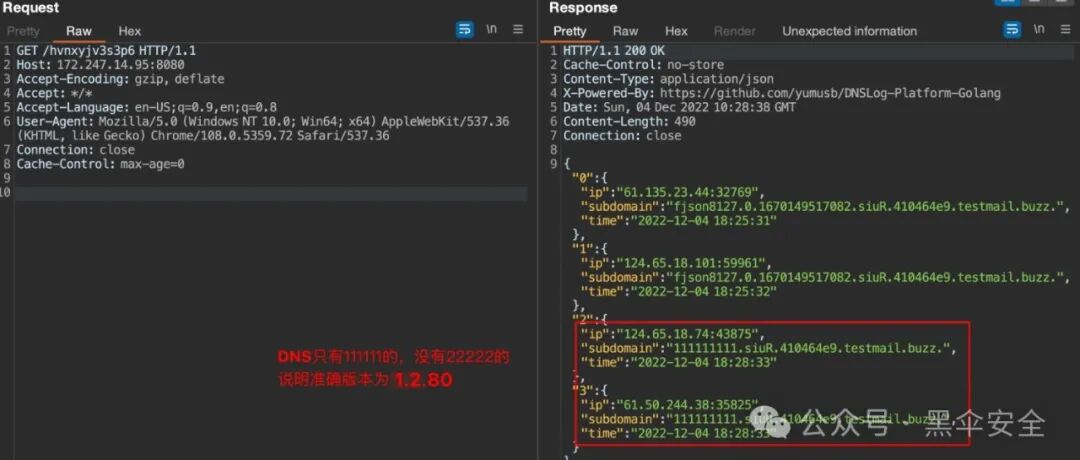Select the Raw tab in Request
The height and width of the screenshot is (460, 1080).
tap(79, 31)
